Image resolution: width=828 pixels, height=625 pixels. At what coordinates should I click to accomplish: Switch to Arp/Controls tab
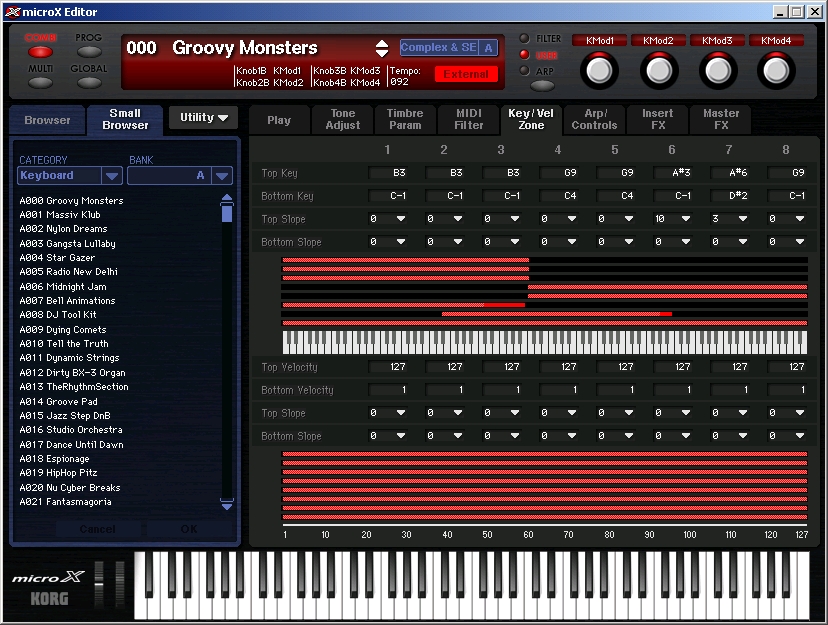[594, 119]
